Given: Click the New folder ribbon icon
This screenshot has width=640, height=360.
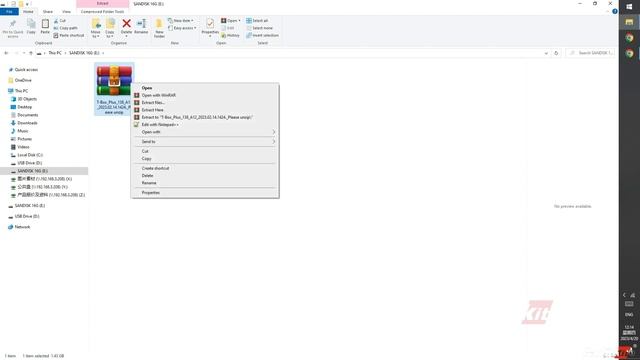Looking at the screenshot, I should [159, 28].
